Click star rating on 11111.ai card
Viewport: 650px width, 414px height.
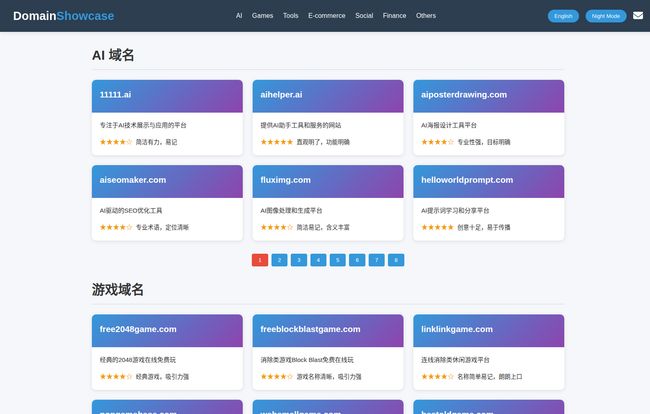tap(116, 142)
